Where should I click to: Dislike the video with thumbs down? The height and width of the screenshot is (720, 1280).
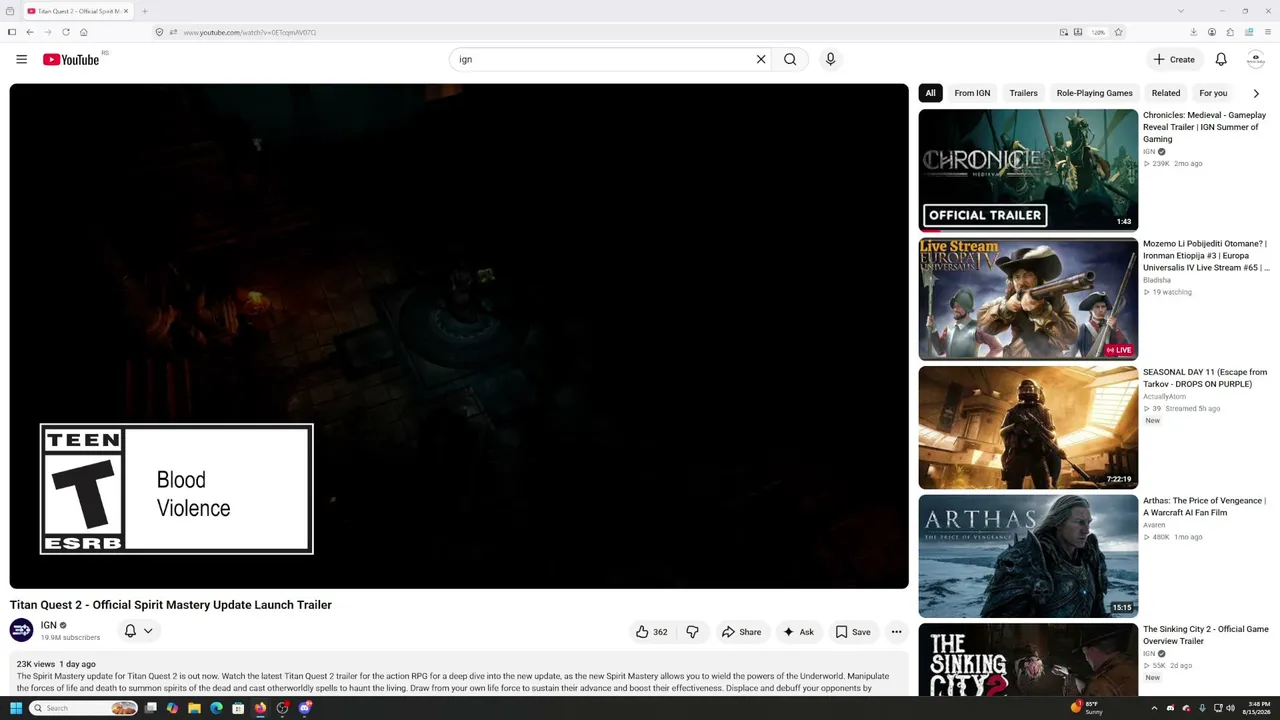click(x=692, y=632)
